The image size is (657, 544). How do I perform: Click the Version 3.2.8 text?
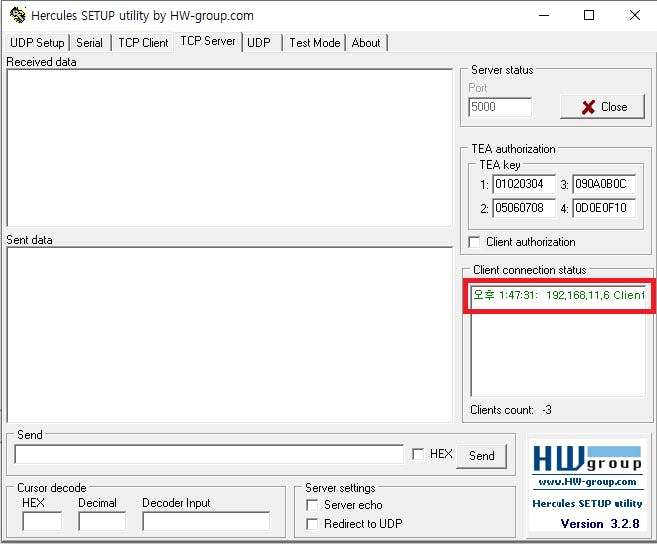coord(600,524)
